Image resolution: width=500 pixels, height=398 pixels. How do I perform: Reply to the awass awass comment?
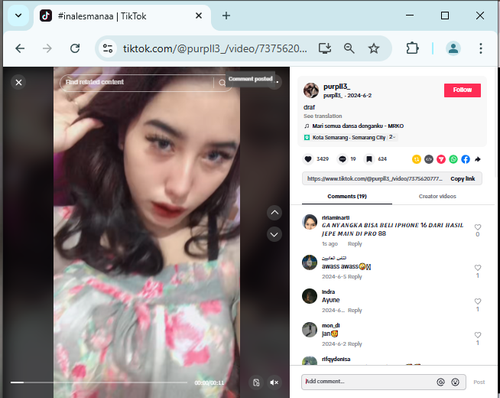click(355, 277)
